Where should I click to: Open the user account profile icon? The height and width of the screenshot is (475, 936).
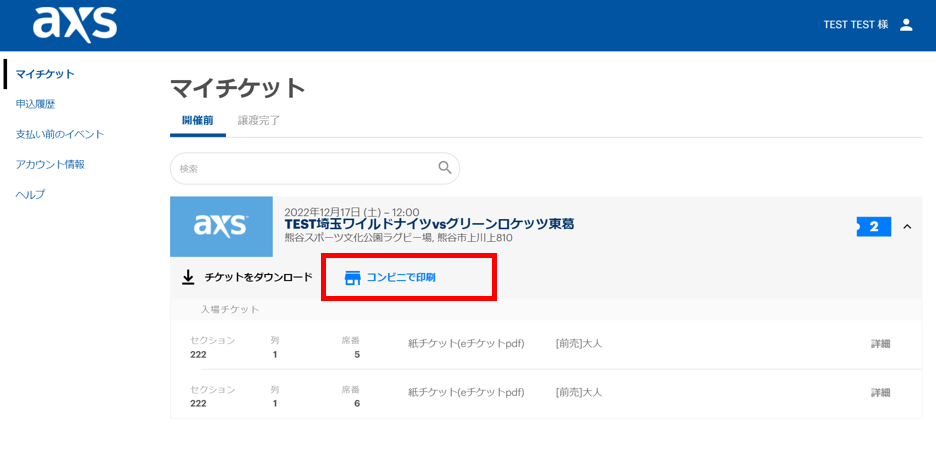tap(906, 25)
